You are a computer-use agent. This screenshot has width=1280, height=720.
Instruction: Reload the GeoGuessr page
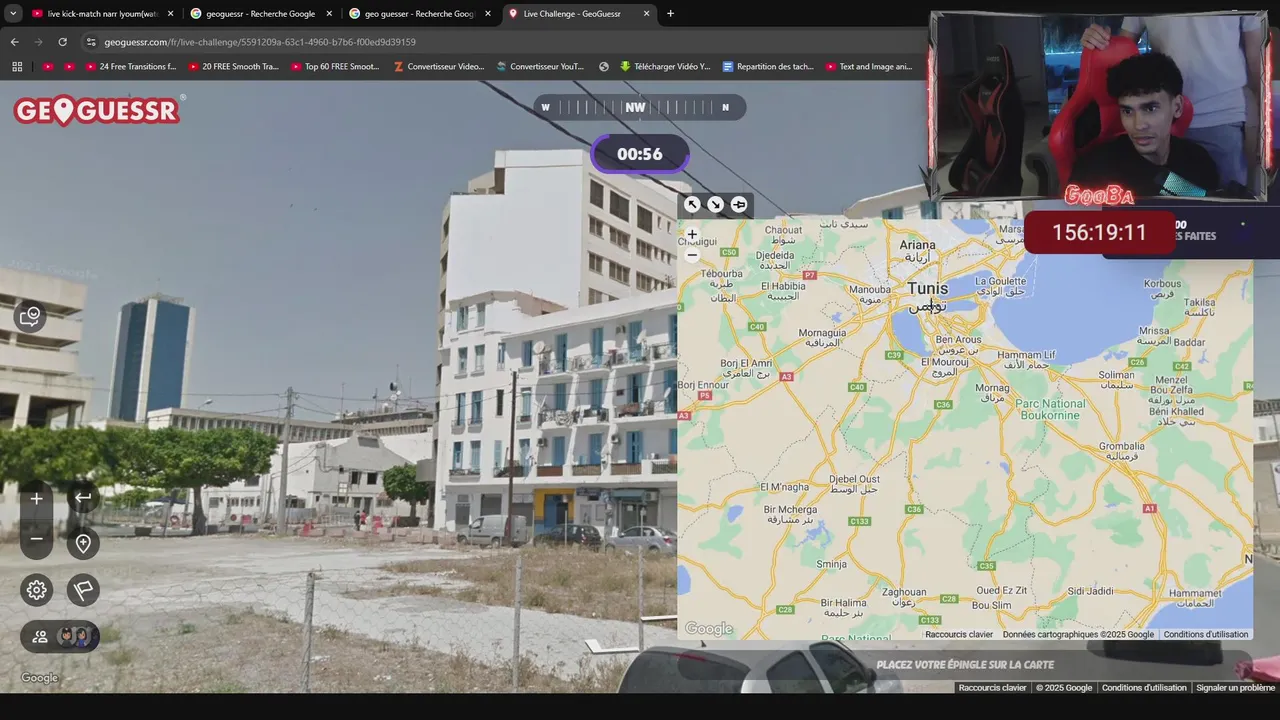(62, 42)
